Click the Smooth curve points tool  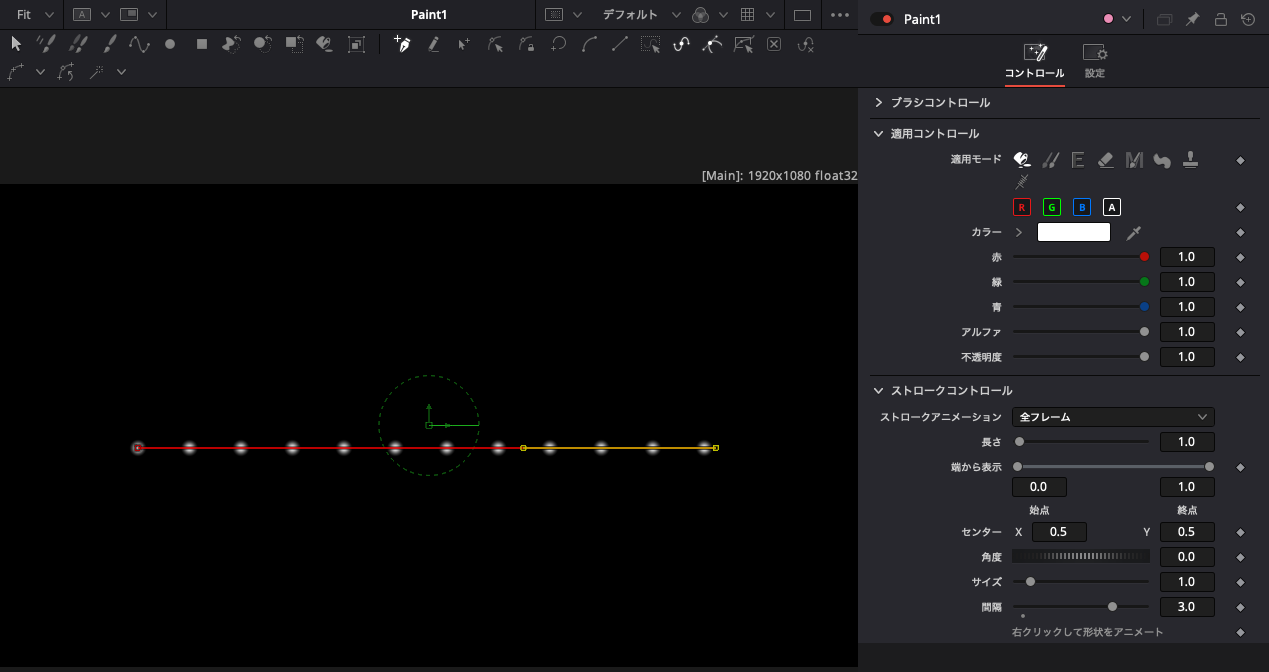point(589,44)
